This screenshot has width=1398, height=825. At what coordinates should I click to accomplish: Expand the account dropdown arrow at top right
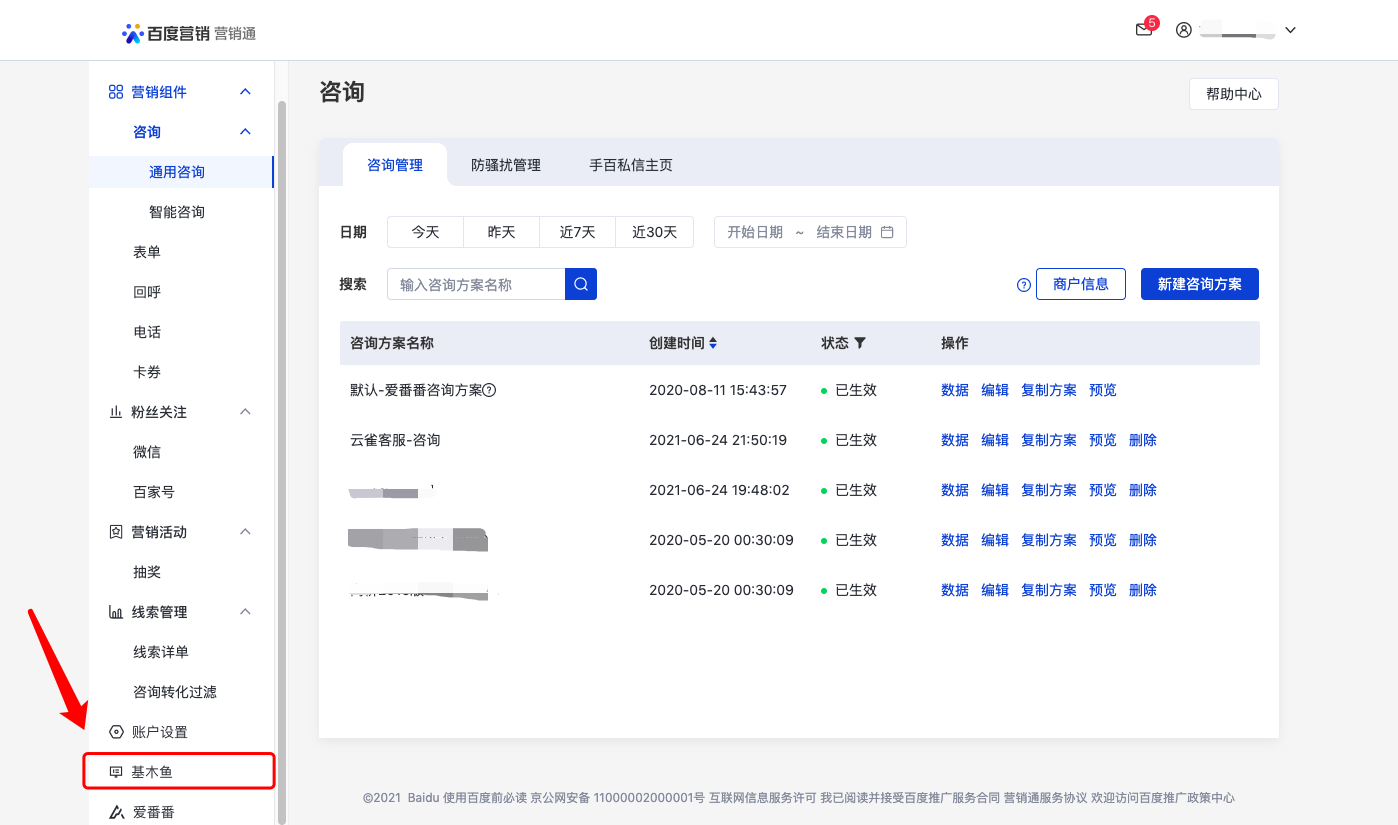(1290, 30)
